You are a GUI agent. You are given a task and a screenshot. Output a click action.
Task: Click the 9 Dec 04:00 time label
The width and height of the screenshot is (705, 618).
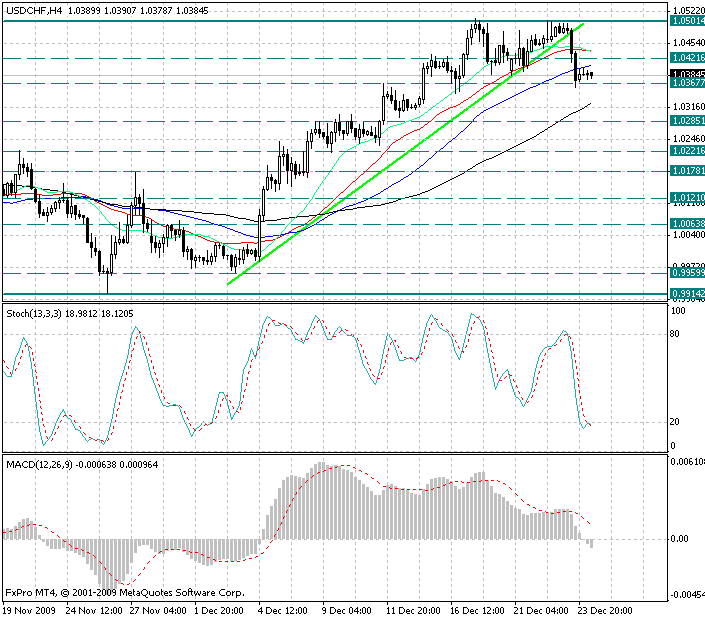pos(347,611)
